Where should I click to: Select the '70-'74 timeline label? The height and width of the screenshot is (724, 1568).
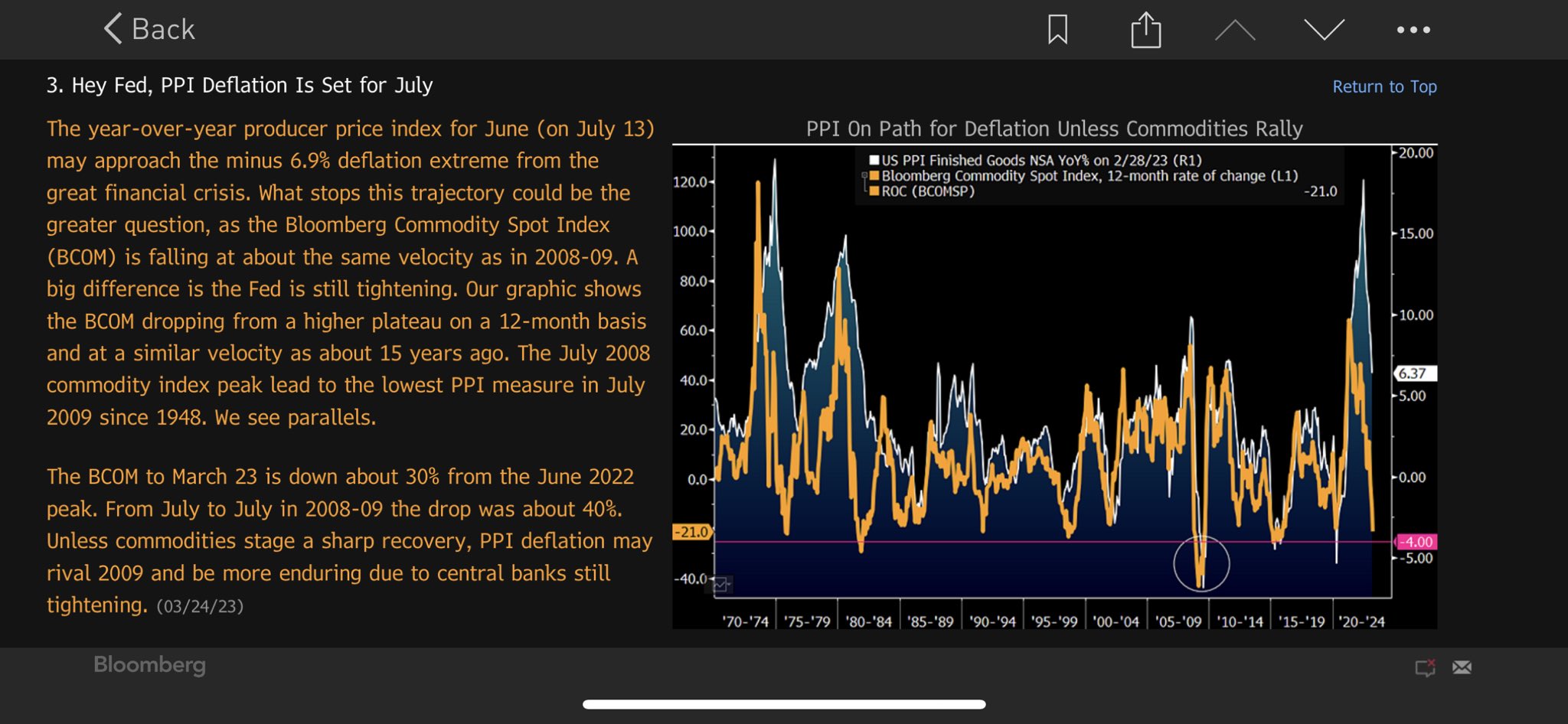point(745,621)
